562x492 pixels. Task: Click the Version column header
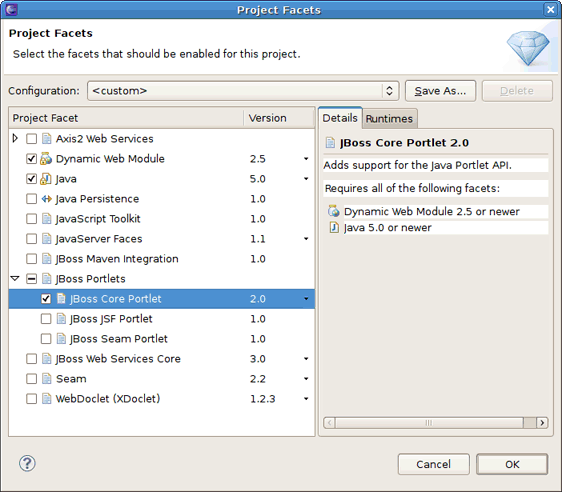tap(279, 118)
